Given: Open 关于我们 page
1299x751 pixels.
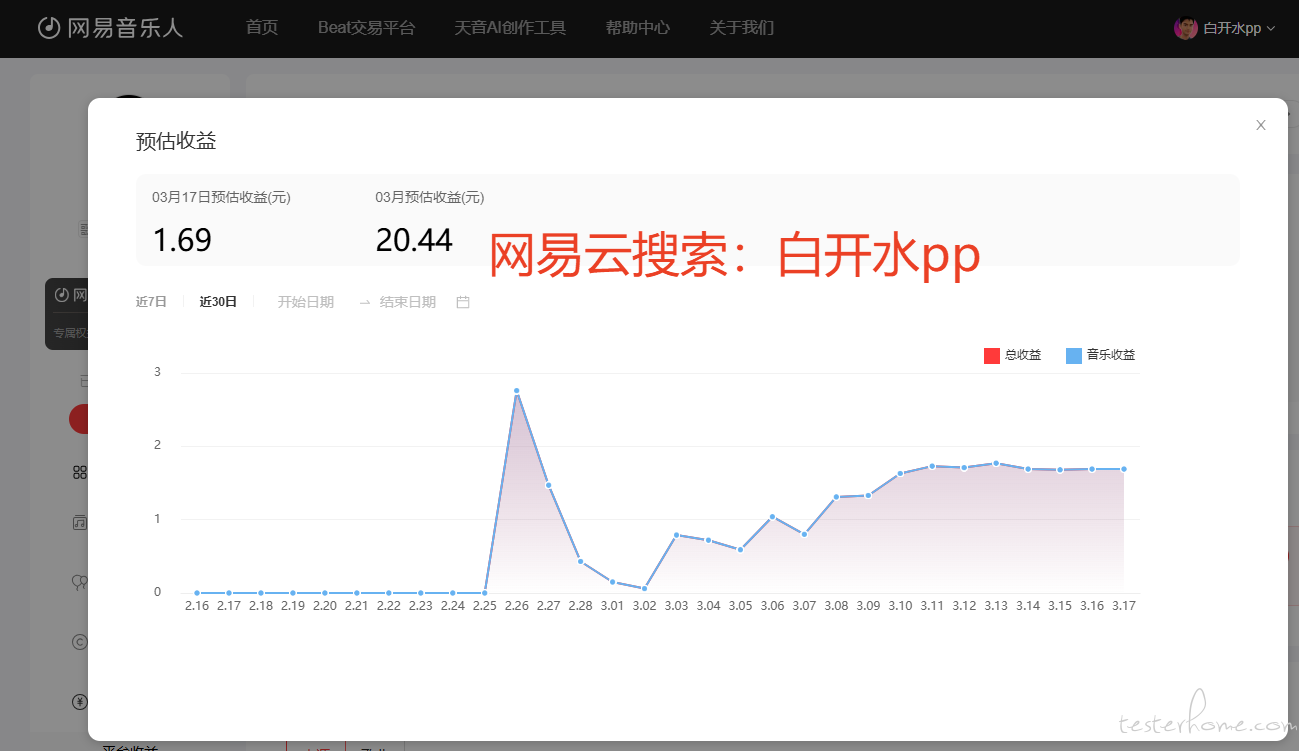Looking at the screenshot, I should click(741, 28).
